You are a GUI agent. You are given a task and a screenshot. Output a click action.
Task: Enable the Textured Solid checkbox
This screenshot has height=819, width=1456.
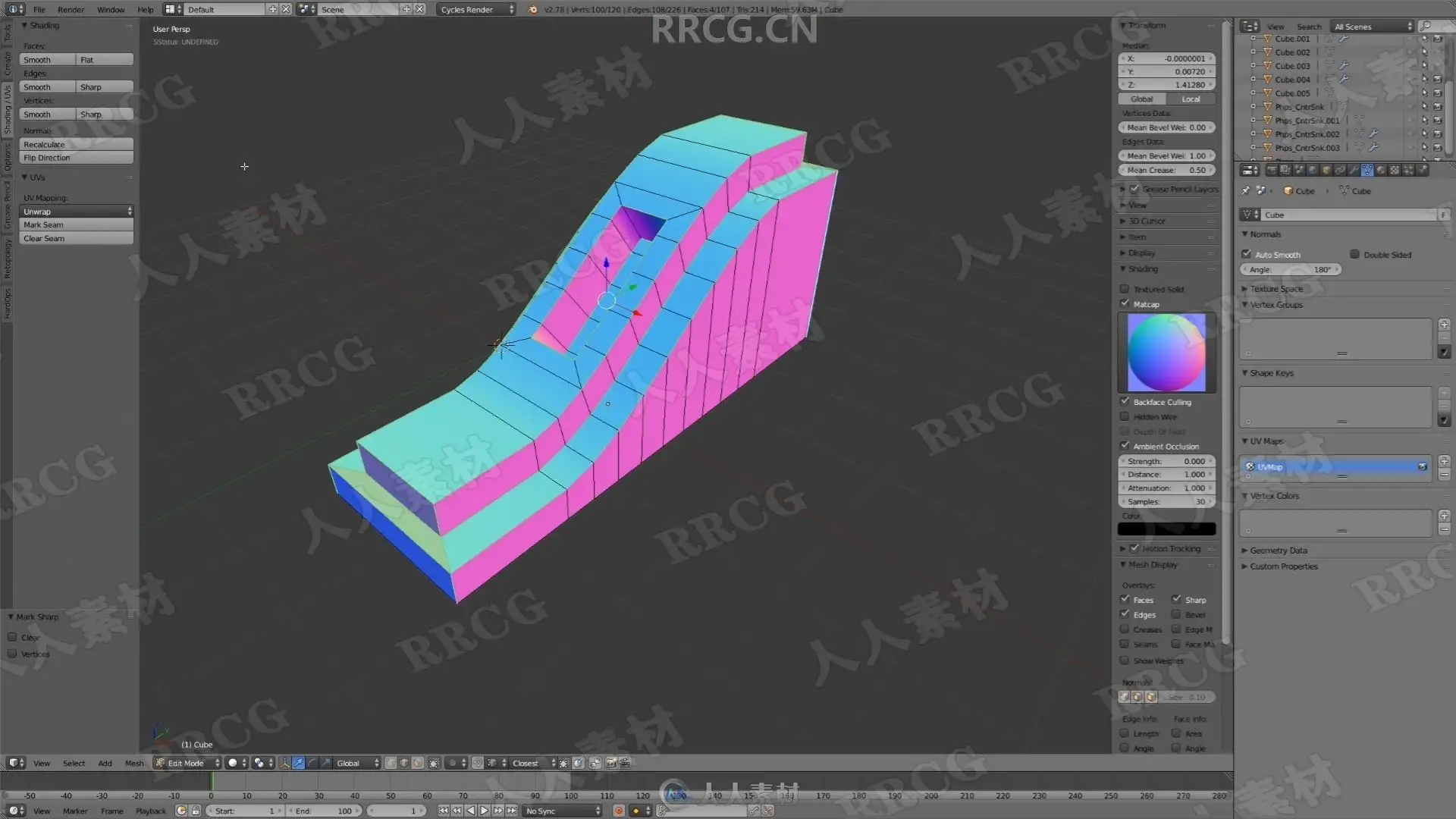click(1125, 289)
